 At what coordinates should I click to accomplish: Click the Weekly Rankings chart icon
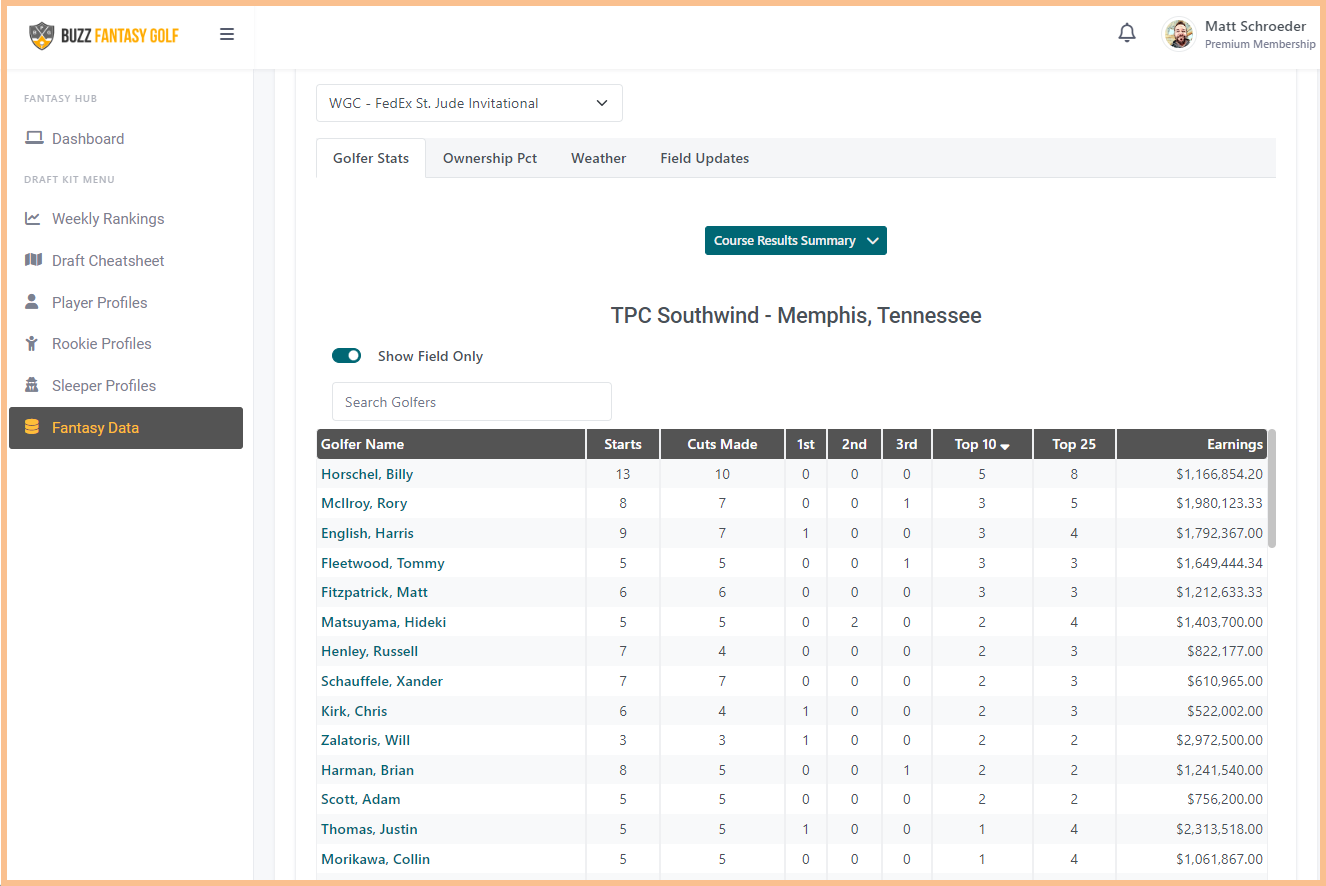pyautogui.click(x=33, y=218)
